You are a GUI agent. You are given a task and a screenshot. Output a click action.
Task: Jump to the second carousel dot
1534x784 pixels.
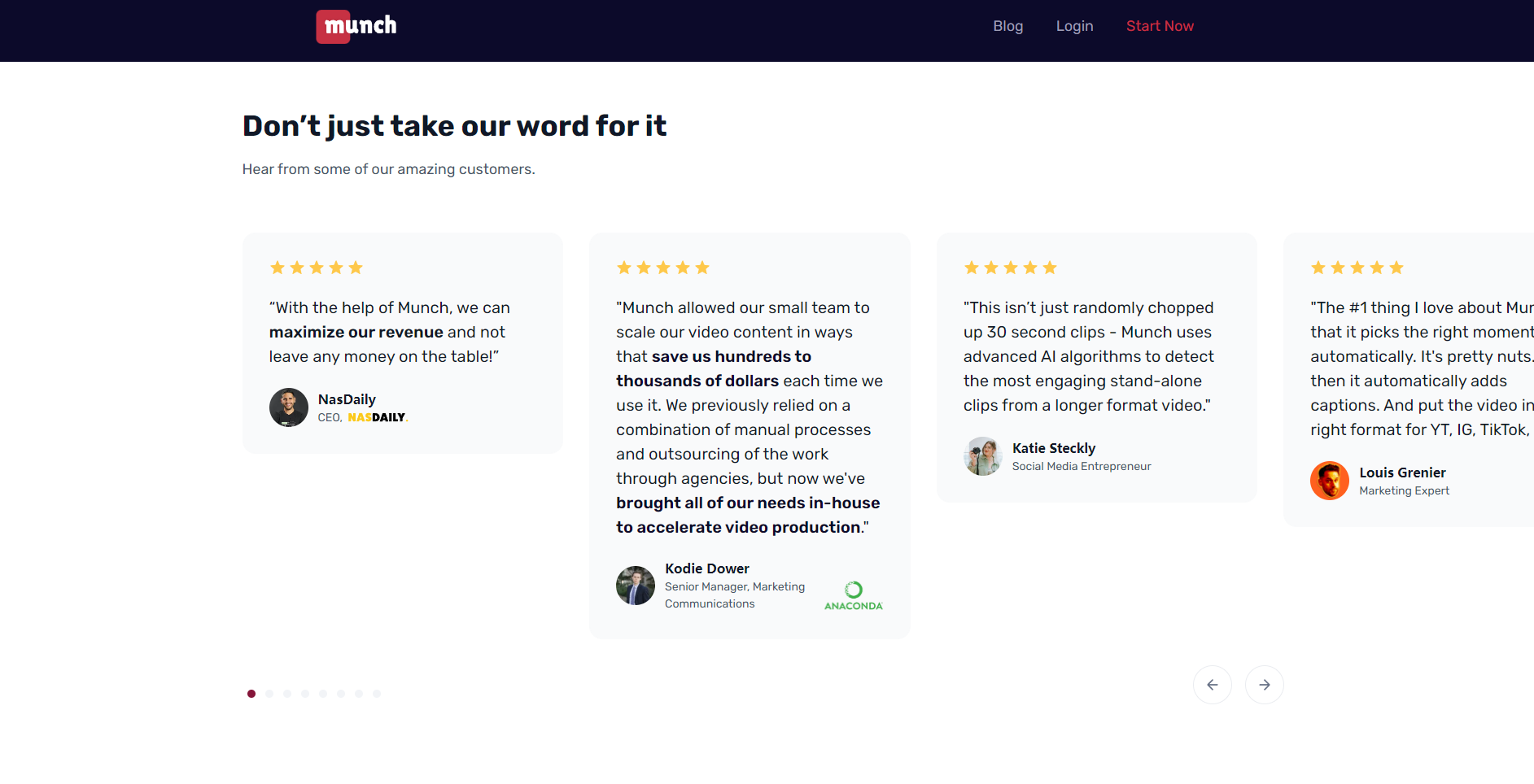269,694
